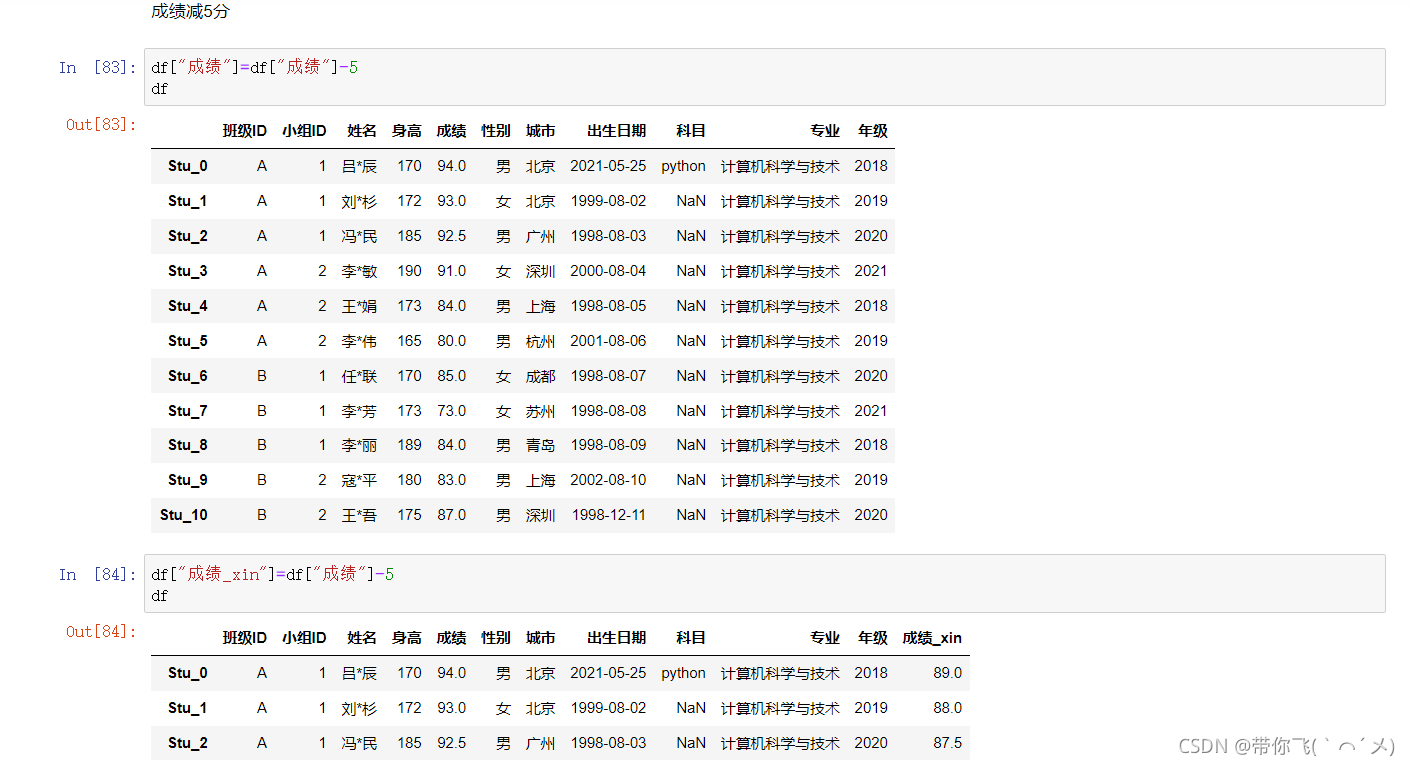Image resolution: width=1410 pixels, height=766 pixels.
Task: Select row index Stu_4
Action: tap(188, 306)
